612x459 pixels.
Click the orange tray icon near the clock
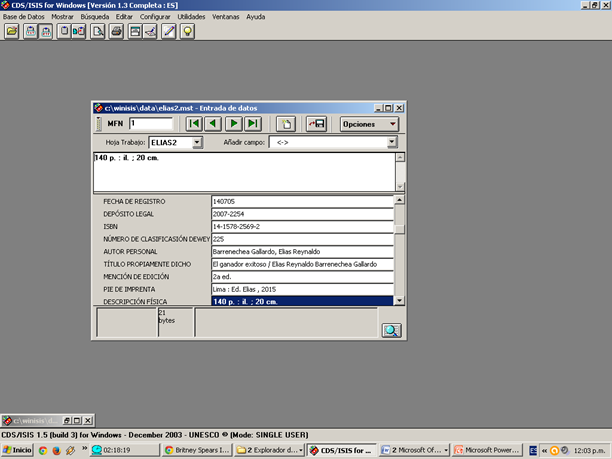[x=554, y=450]
